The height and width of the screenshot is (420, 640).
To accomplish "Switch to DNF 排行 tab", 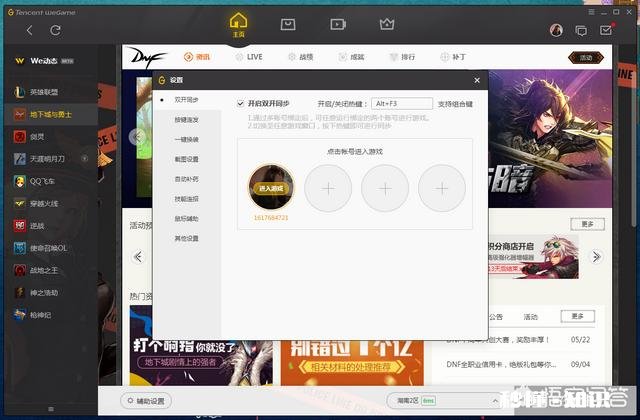I will pyautogui.click(x=402, y=57).
